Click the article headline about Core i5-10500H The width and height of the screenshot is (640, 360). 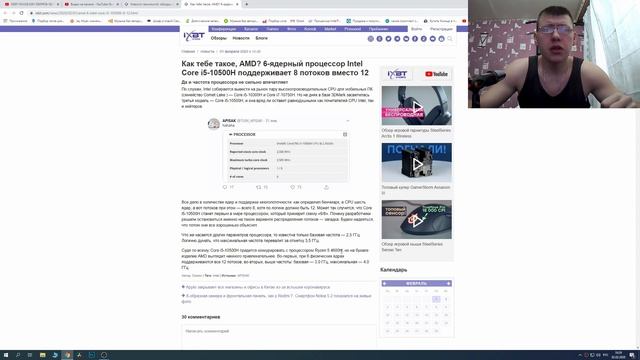coord(275,68)
